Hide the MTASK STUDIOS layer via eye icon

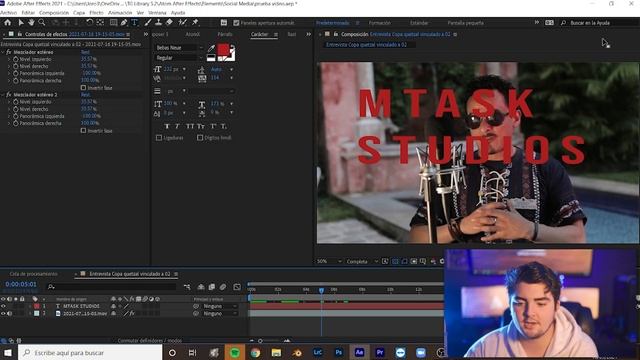pyautogui.click(x=3, y=306)
